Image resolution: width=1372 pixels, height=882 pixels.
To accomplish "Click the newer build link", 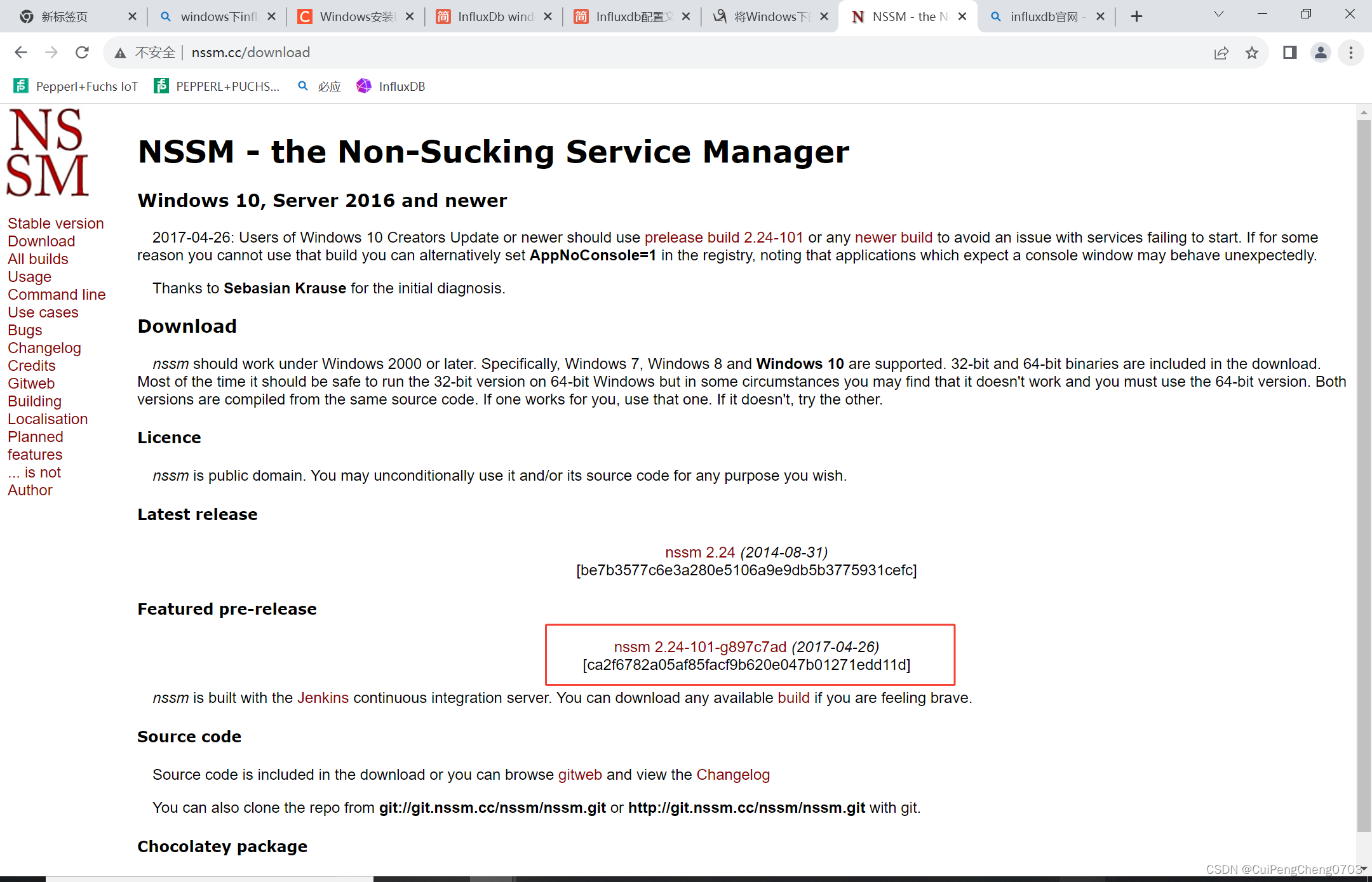I will [894, 237].
